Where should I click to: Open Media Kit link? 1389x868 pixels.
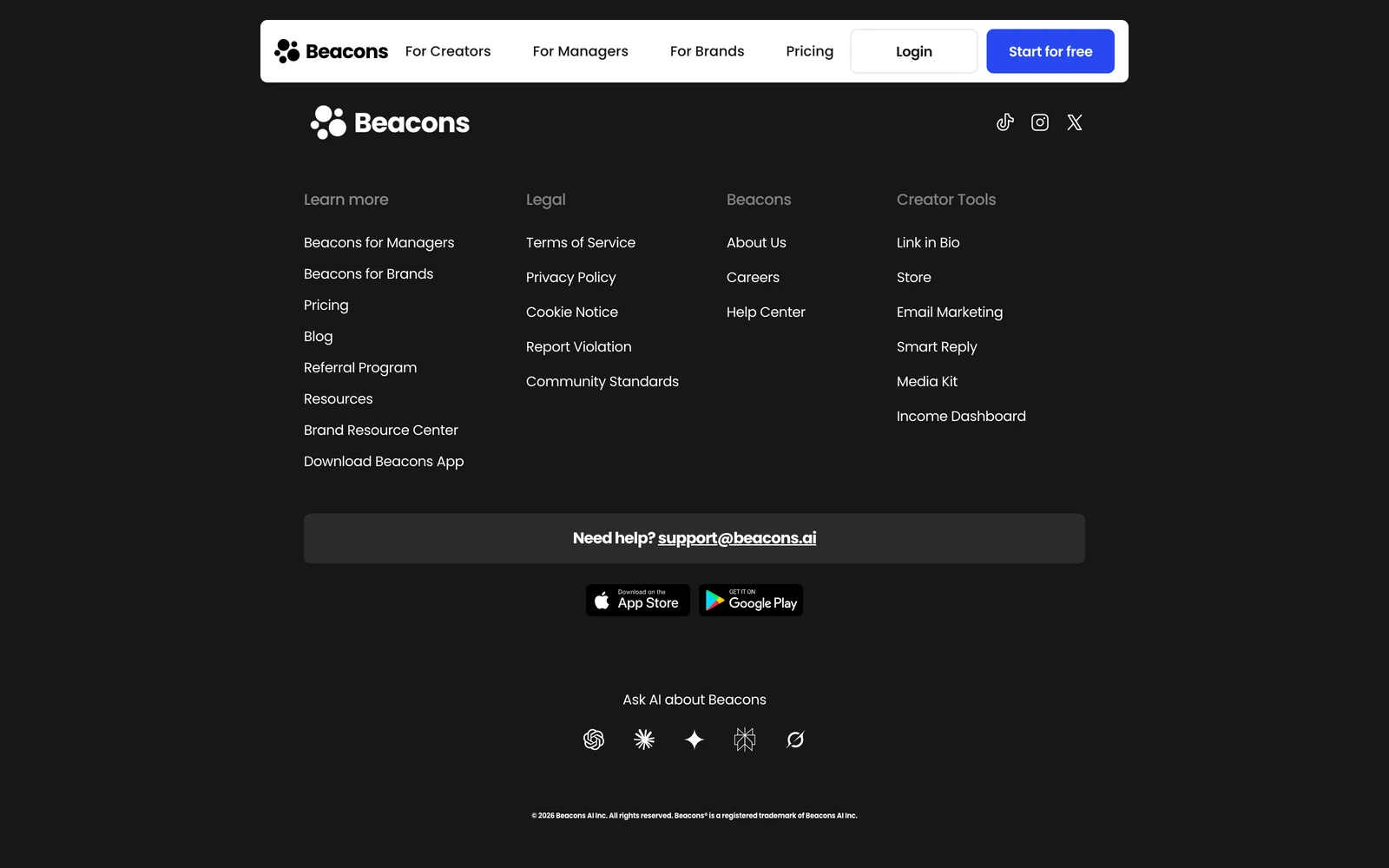point(927,381)
